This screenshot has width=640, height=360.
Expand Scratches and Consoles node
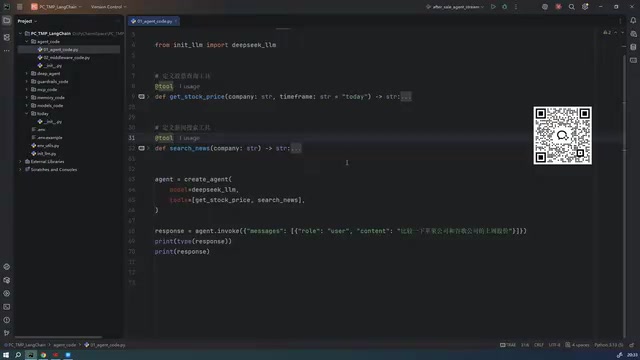[x=20, y=169]
